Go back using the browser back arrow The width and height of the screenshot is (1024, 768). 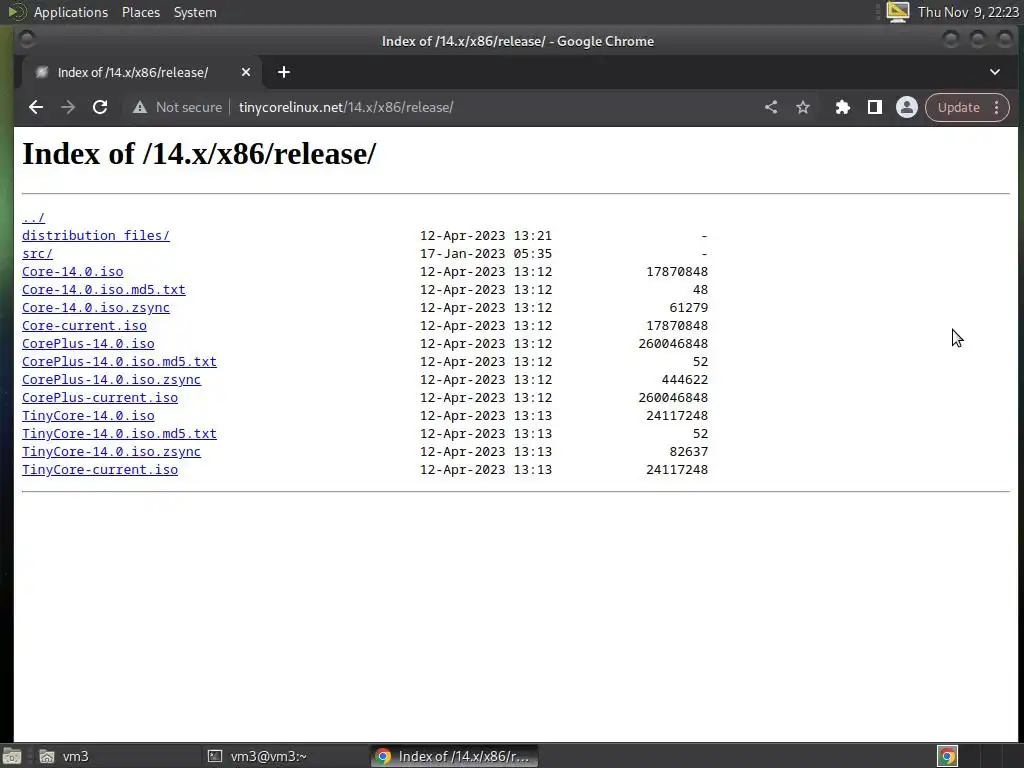click(36, 107)
